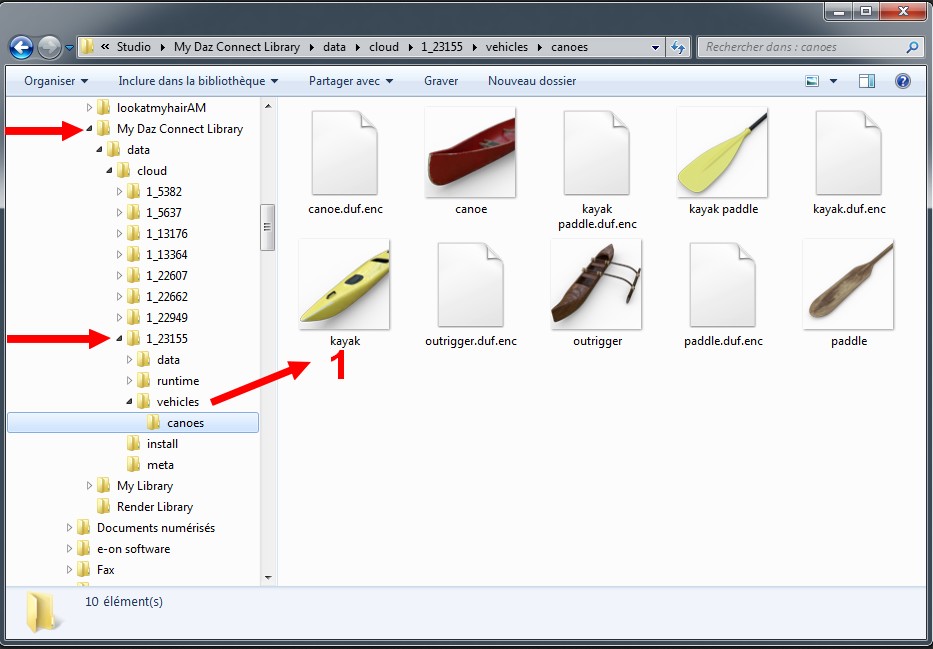Select the canoe.duf.enc file
This screenshot has height=649, width=933.
click(345, 162)
